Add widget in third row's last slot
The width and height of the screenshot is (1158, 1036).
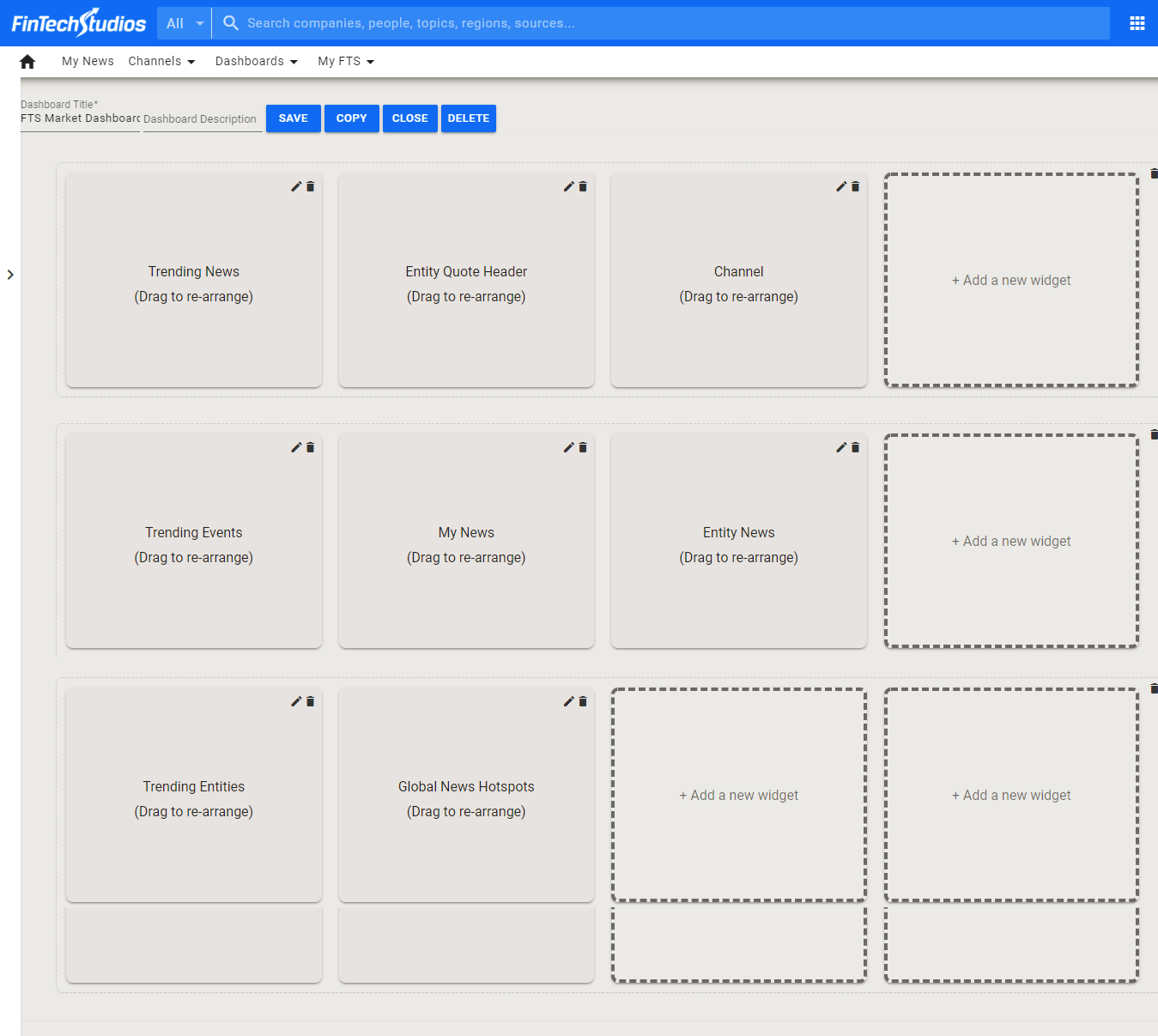point(1011,795)
